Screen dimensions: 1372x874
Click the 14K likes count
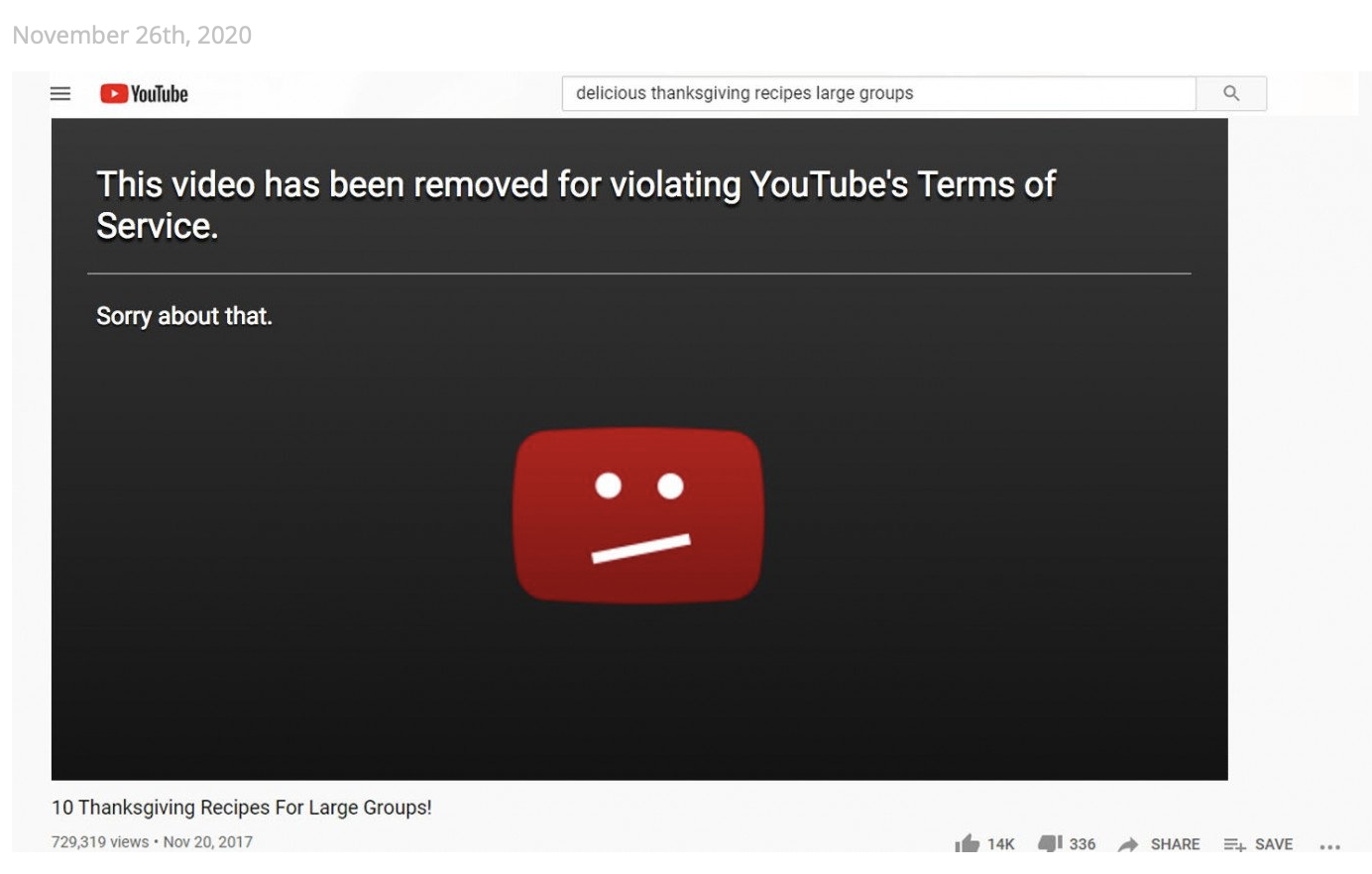pos(1000,844)
